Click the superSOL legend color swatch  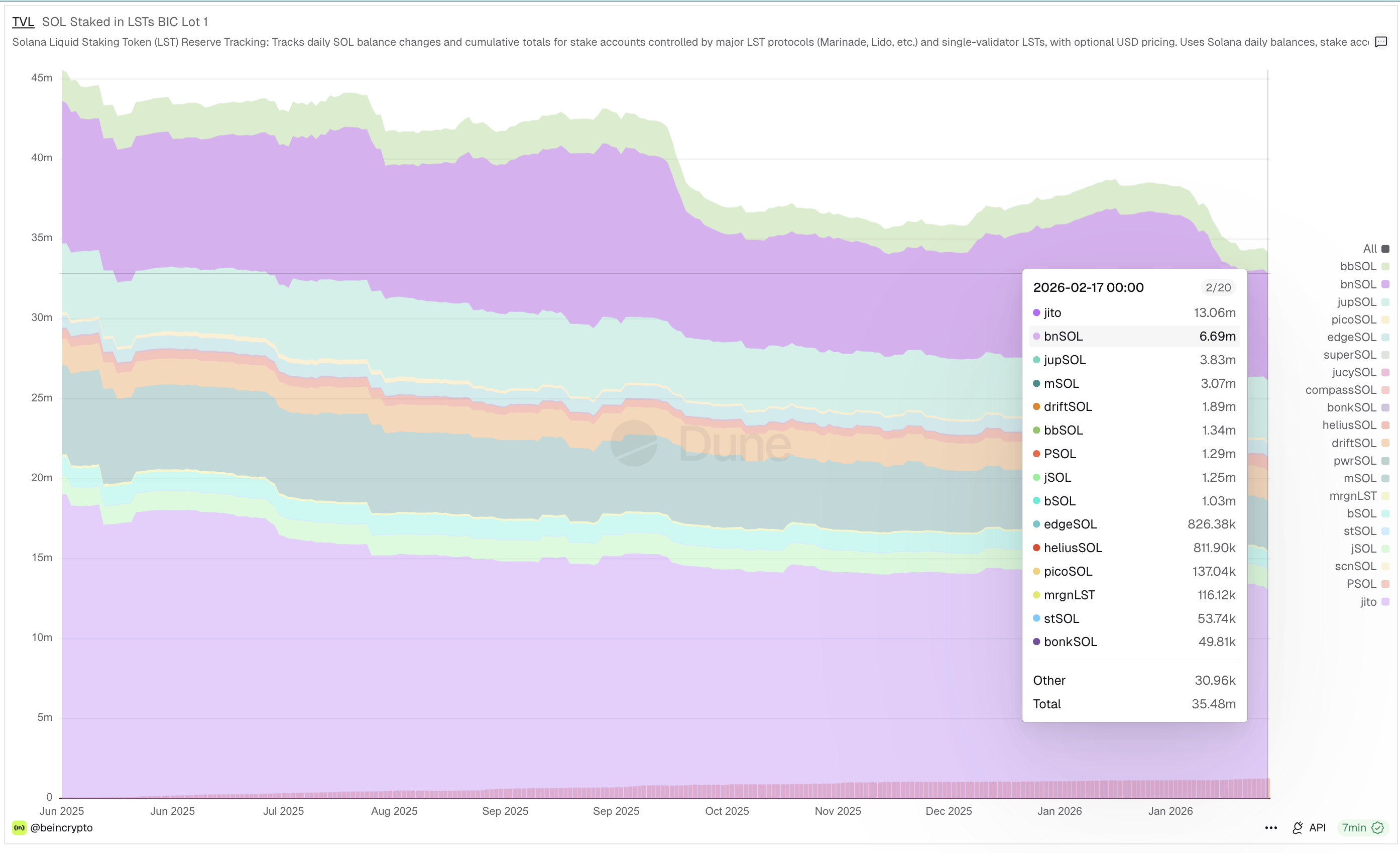click(x=1385, y=355)
